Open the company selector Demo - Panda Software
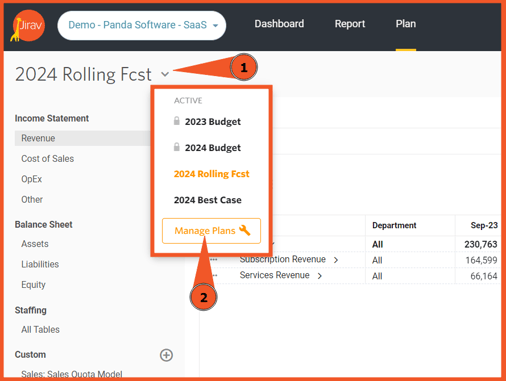This screenshot has height=381, width=506. tap(142, 25)
